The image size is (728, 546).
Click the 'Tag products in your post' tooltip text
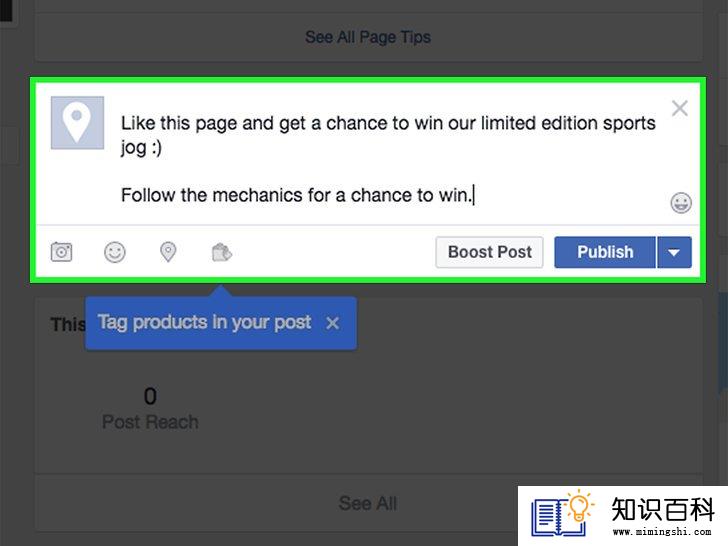pyautogui.click(x=204, y=322)
